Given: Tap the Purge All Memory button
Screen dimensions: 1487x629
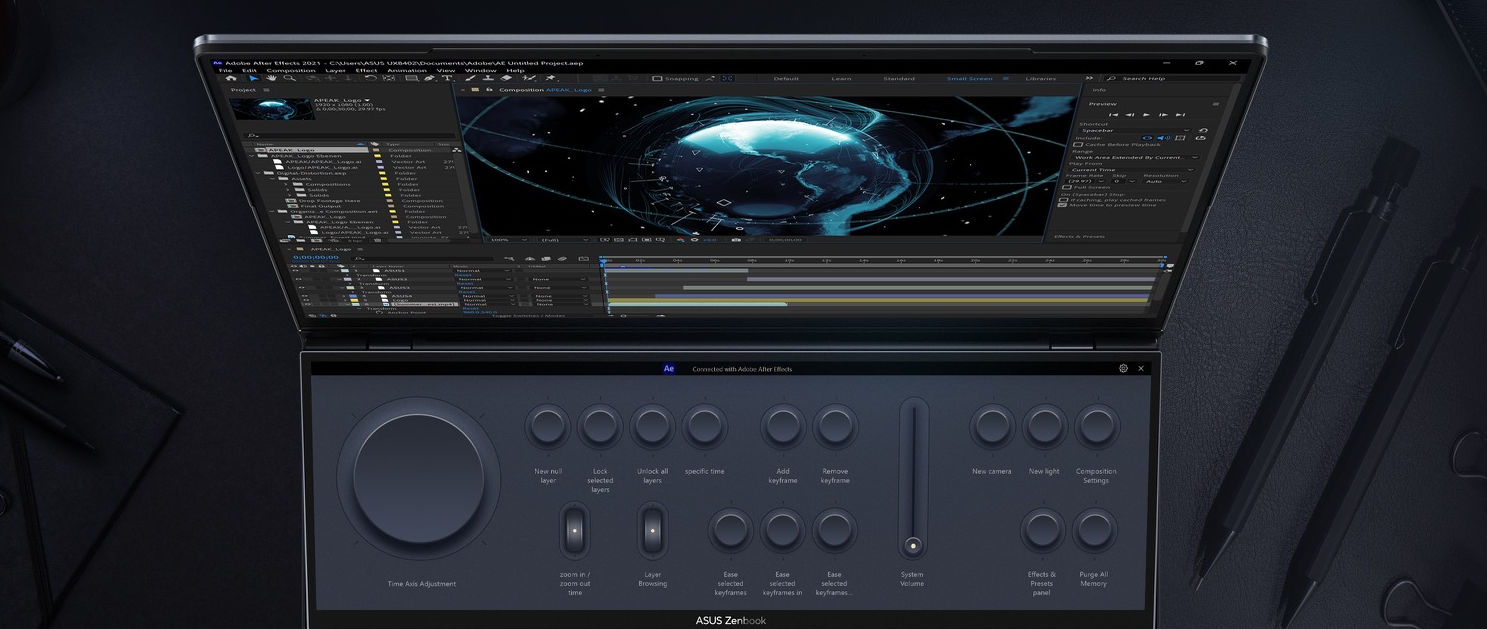Looking at the screenshot, I should pos(1094,530).
